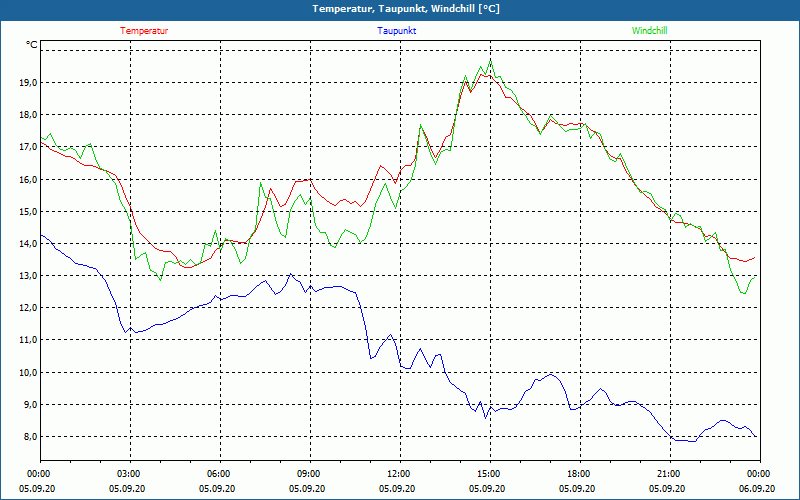Click the "12:00" time label on the x-axis

pyautogui.click(x=399, y=474)
